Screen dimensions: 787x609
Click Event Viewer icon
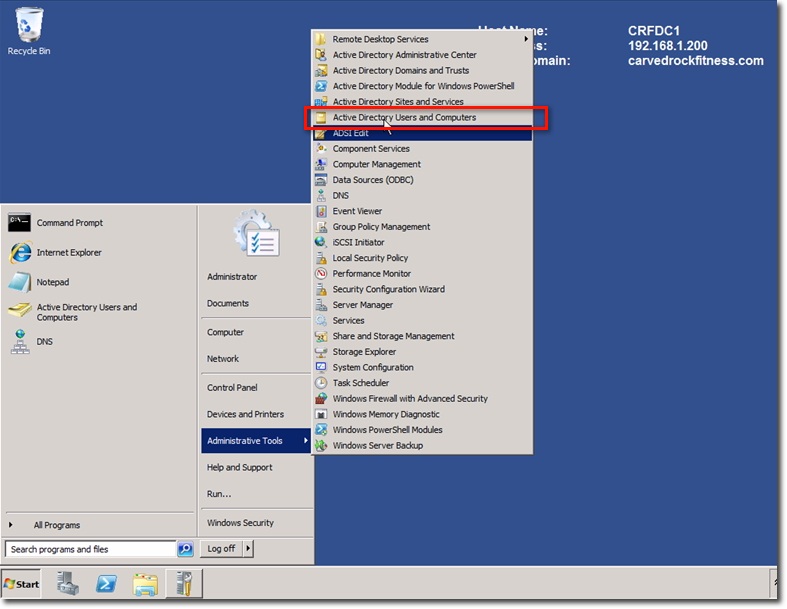[x=321, y=211]
